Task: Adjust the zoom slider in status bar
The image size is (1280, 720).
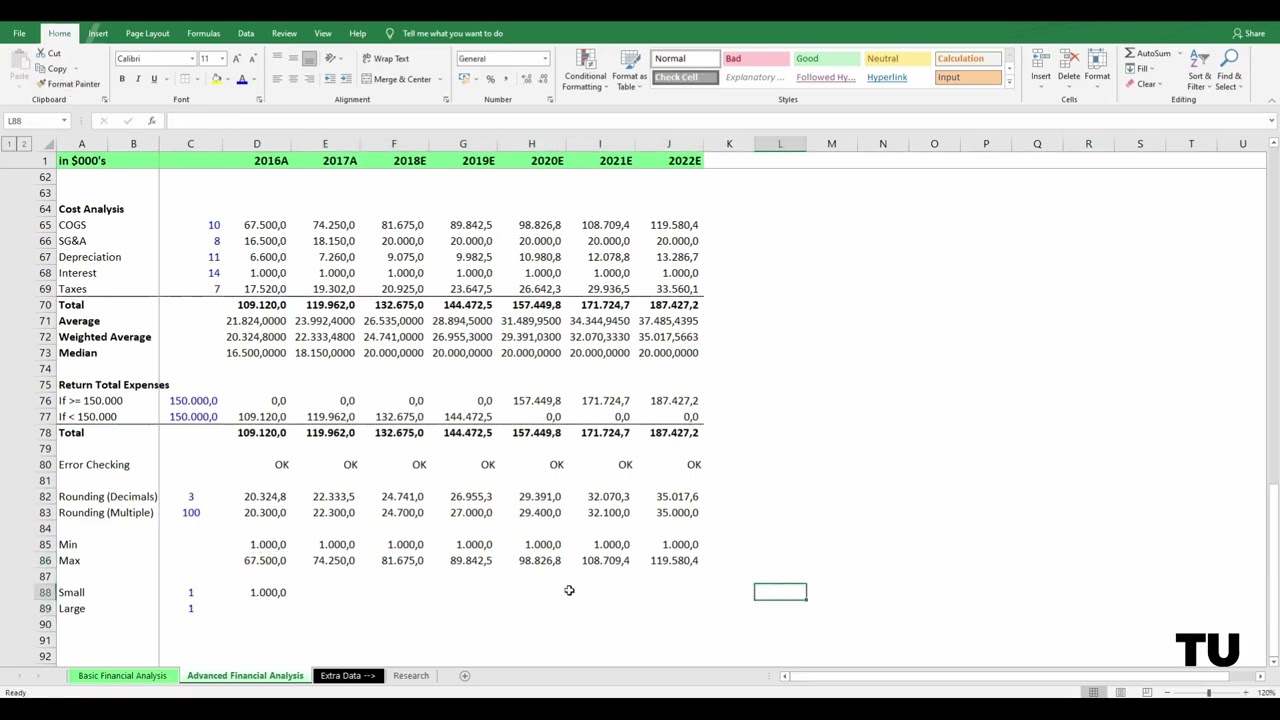Action: pyautogui.click(x=1208, y=692)
